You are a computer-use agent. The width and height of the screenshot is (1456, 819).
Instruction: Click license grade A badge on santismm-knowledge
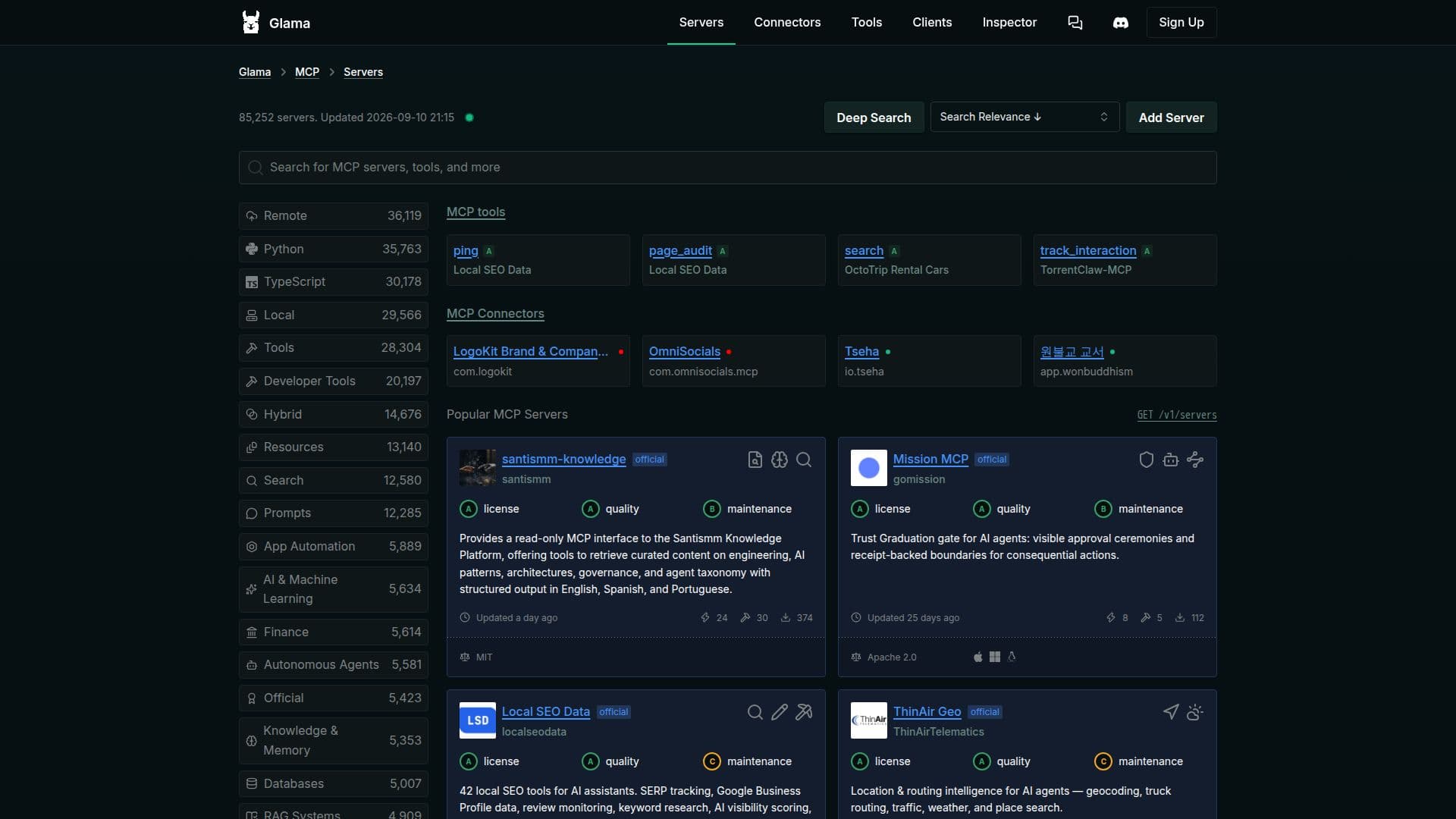click(x=469, y=509)
